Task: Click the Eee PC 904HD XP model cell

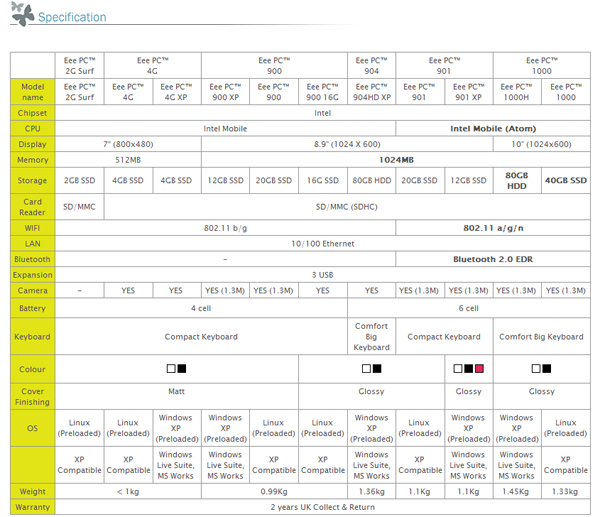Action: point(372,92)
